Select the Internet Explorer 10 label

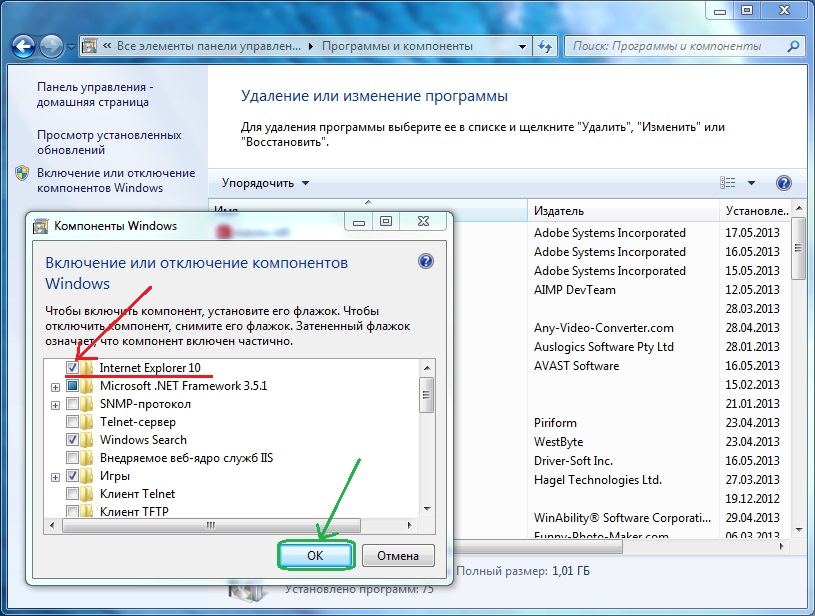tap(150, 368)
